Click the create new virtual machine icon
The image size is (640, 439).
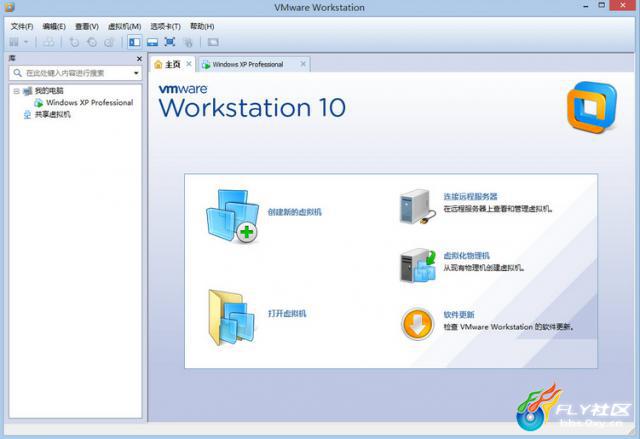click(x=232, y=216)
